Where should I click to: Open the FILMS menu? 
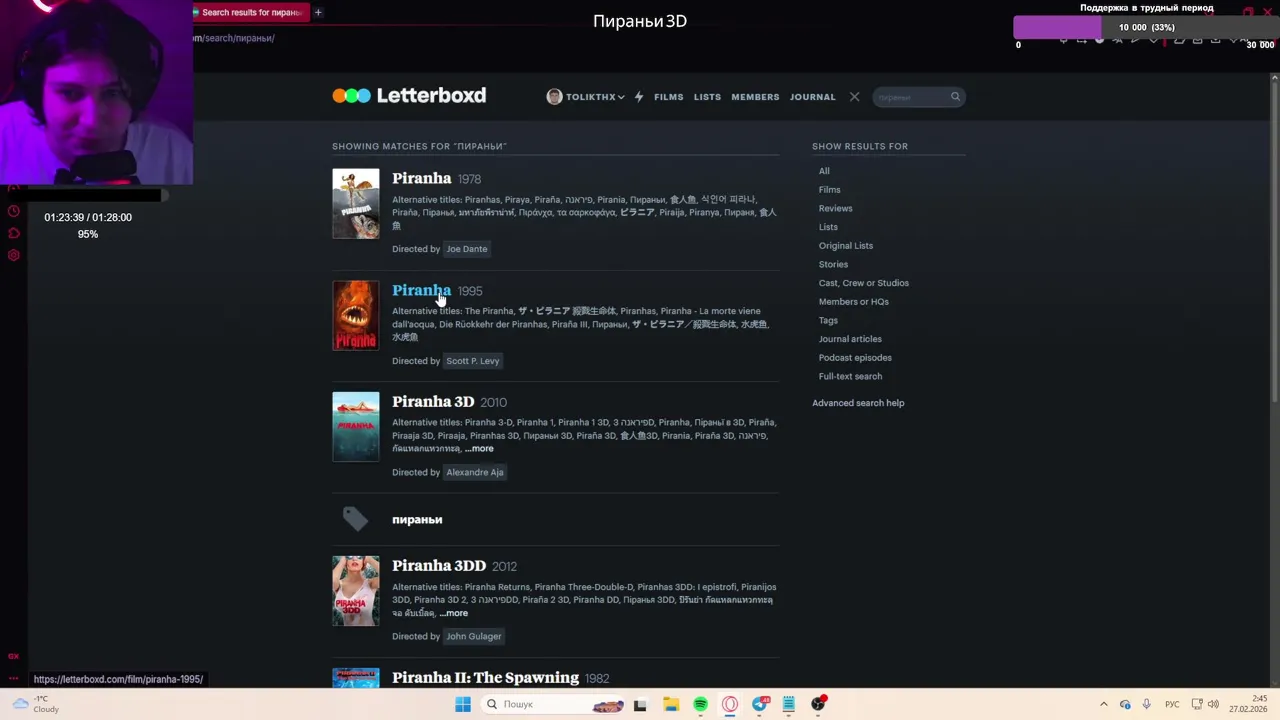pyautogui.click(x=669, y=97)
